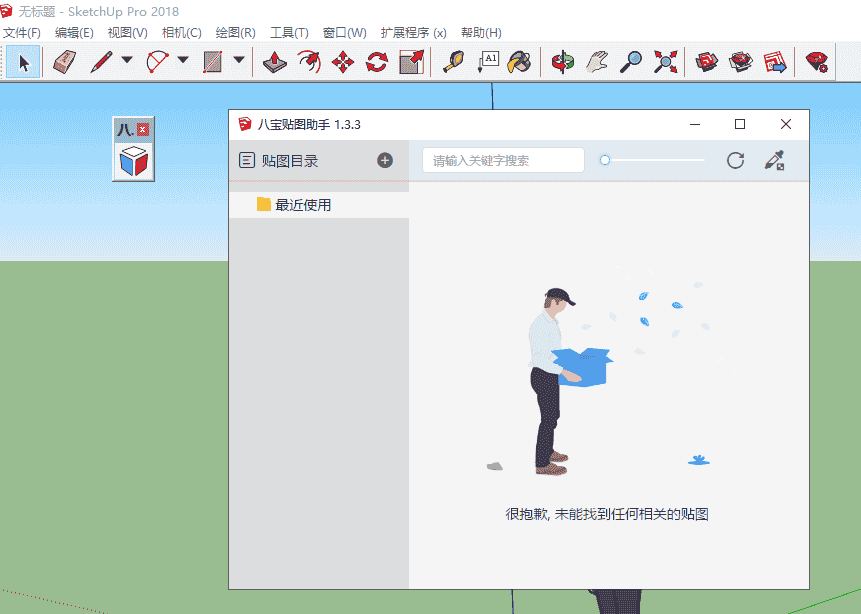The width and height of the screenshot is (861, 614).
Task: Activate the Line drawing tool
Action: [x=100, y=61]
